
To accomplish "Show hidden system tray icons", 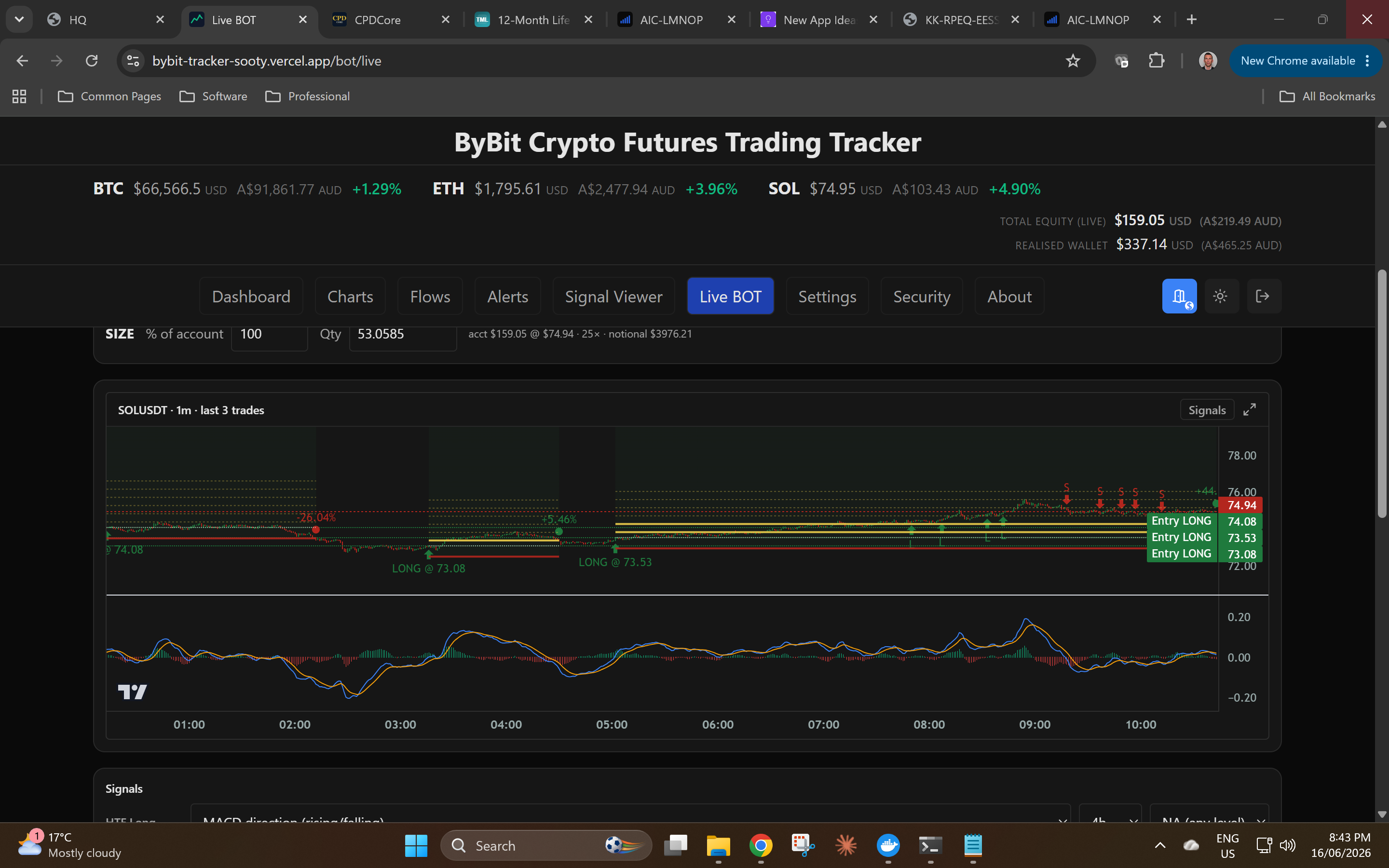I will (1160, 846).
